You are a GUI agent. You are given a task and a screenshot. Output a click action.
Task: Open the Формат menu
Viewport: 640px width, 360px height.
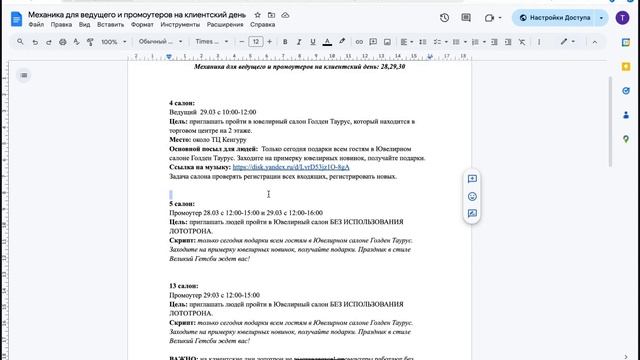(x=142, y=24)
